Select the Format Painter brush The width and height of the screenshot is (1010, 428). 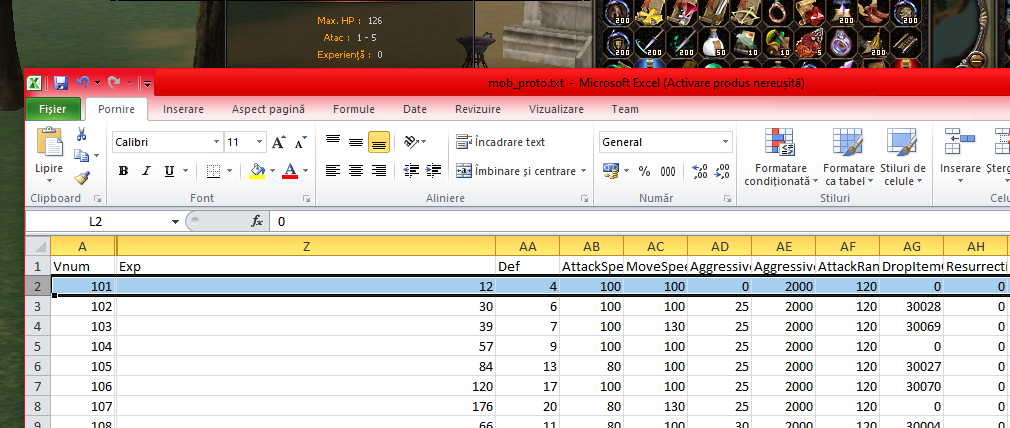82,178
